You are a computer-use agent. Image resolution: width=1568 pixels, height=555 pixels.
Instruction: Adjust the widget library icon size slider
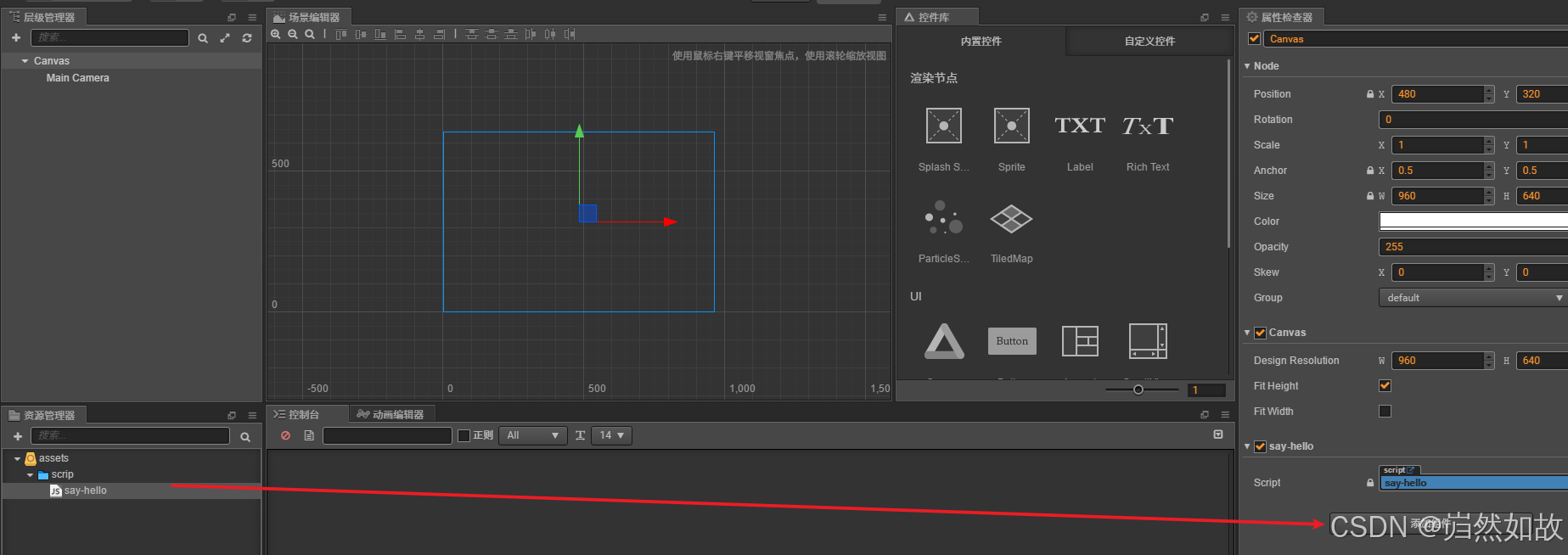pos(1138,390)
